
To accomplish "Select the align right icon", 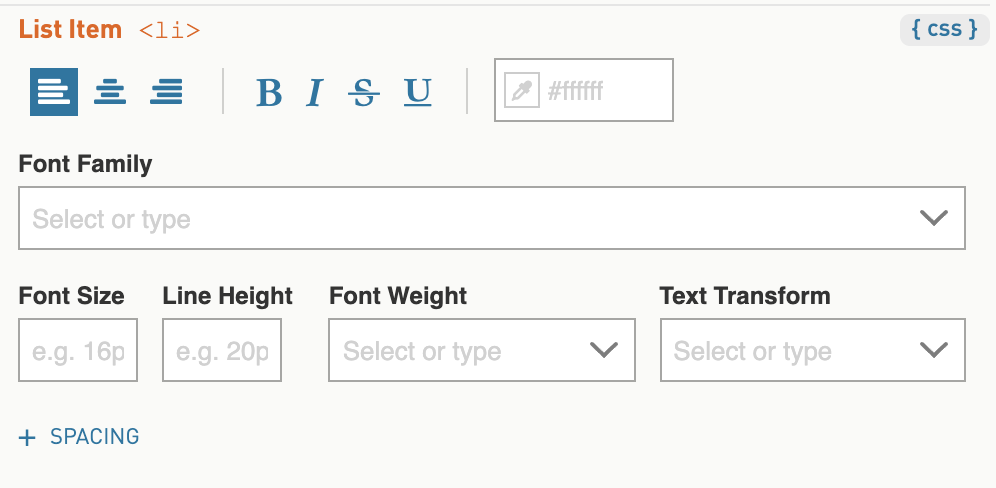I will pos(166,92).
